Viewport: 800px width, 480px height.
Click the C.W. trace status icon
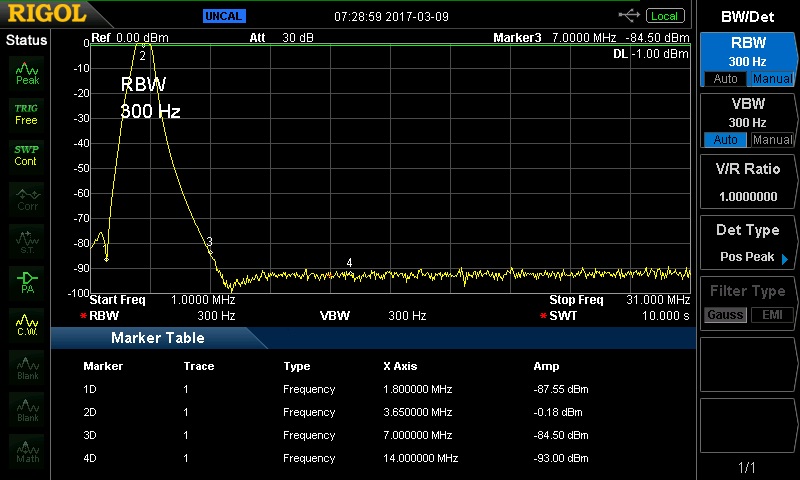click(x=28, y=325)
